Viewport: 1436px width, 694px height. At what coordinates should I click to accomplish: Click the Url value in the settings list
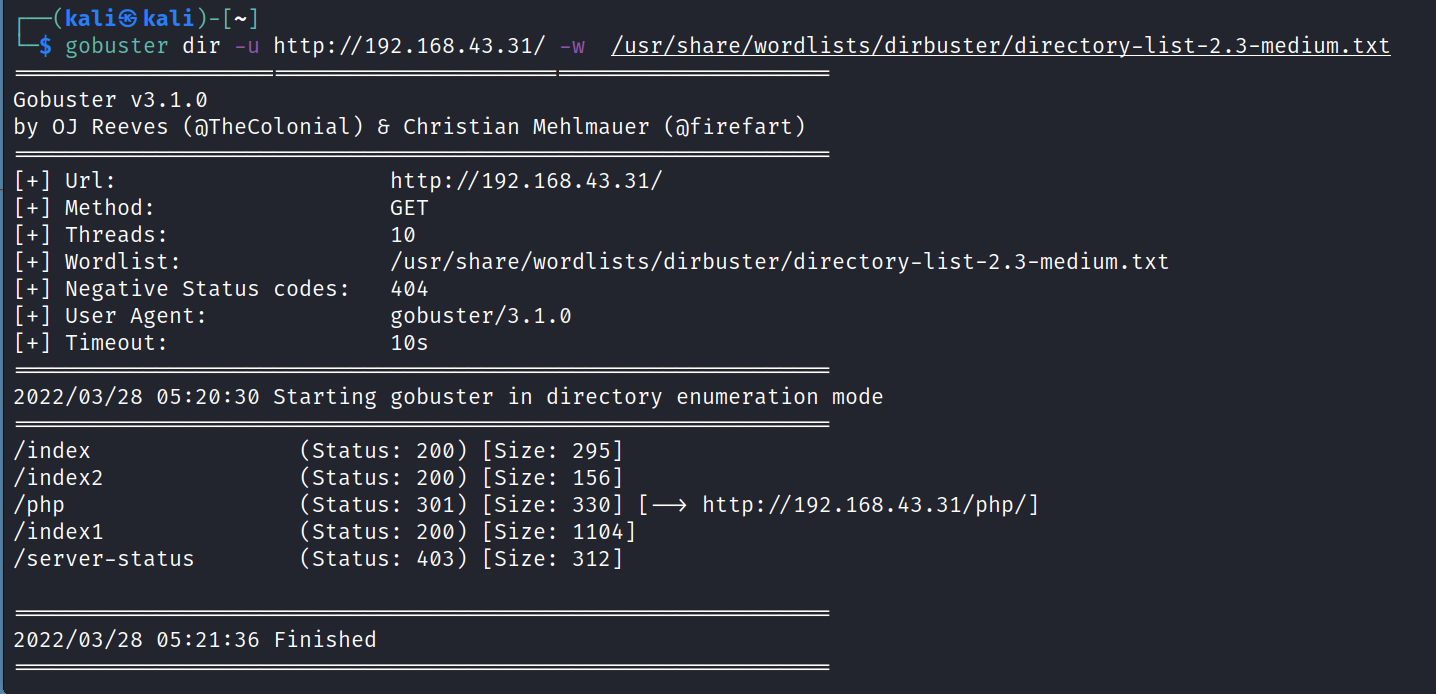pyautogui.click(x=526, y=181)
